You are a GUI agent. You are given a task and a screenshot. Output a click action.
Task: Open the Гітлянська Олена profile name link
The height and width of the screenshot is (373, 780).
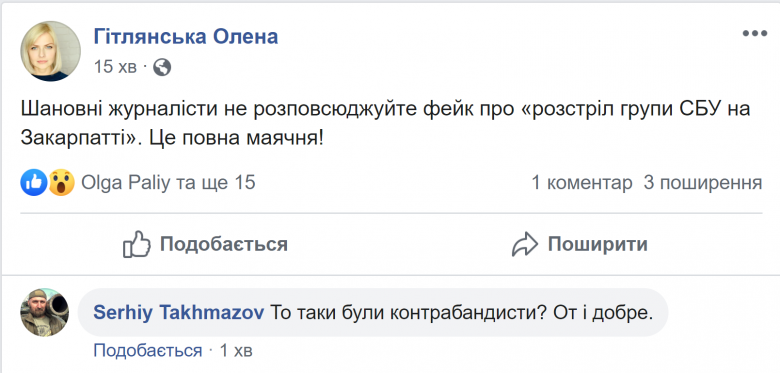click(x=186, y=37)
